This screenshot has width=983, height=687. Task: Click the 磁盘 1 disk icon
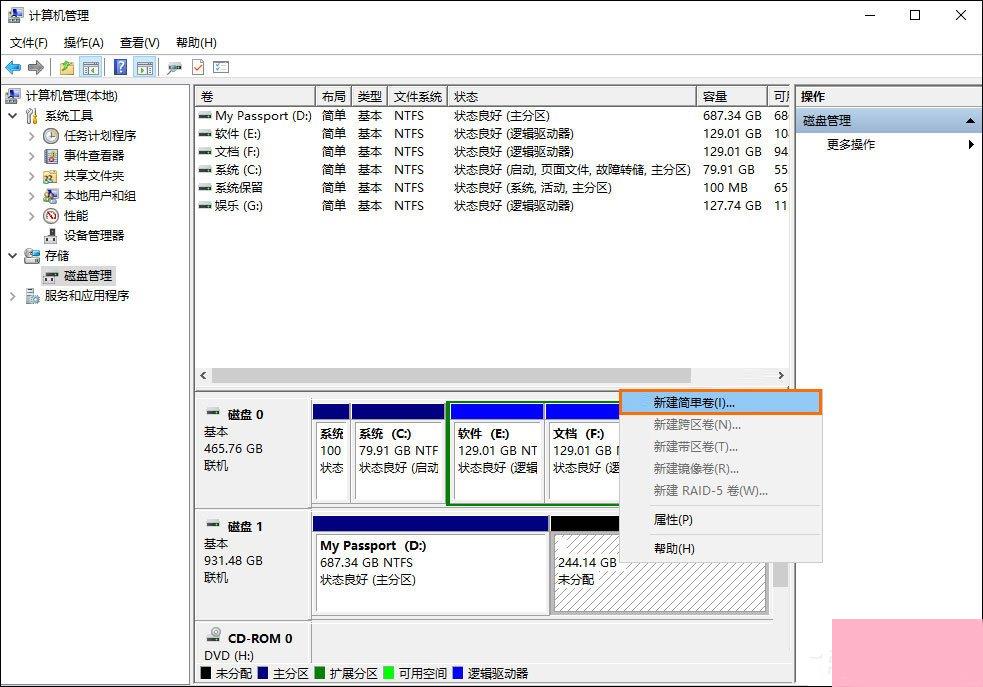213,525
